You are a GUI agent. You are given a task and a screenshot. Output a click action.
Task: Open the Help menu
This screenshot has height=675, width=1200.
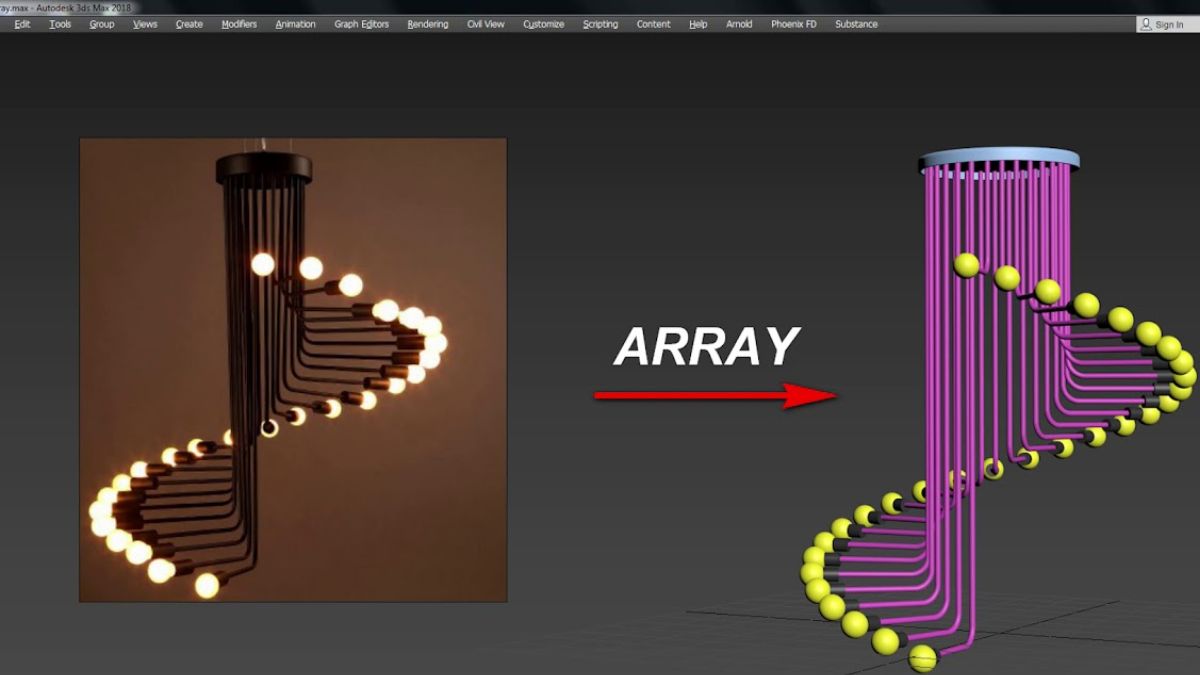[698, 24]
